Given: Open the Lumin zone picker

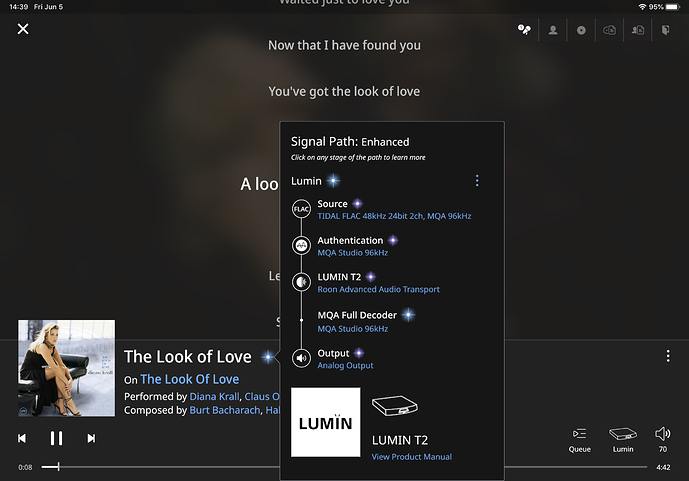Looking at the screenshot, I should (623, 440).
